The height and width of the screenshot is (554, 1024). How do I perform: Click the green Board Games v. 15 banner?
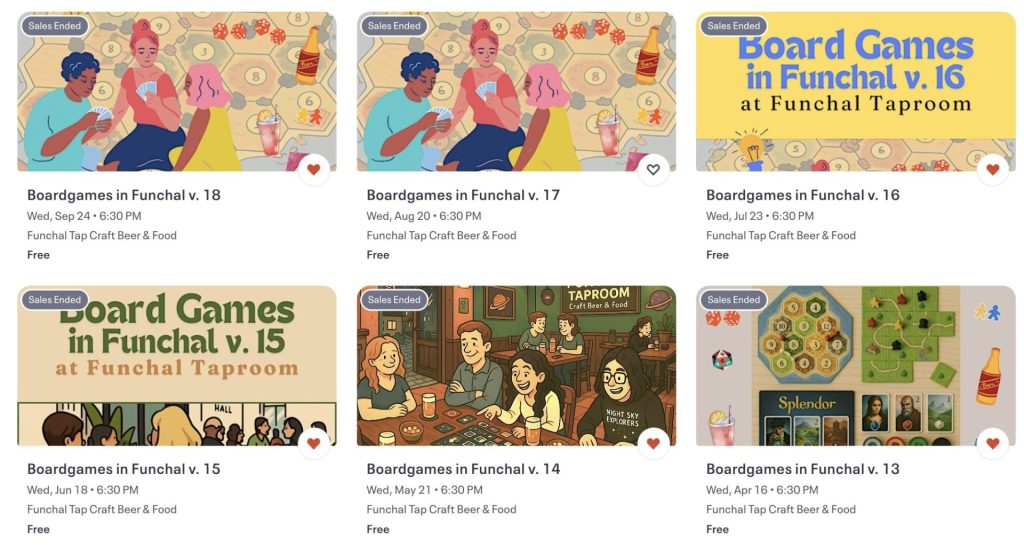pyautogui.click(x=177, y=366)
